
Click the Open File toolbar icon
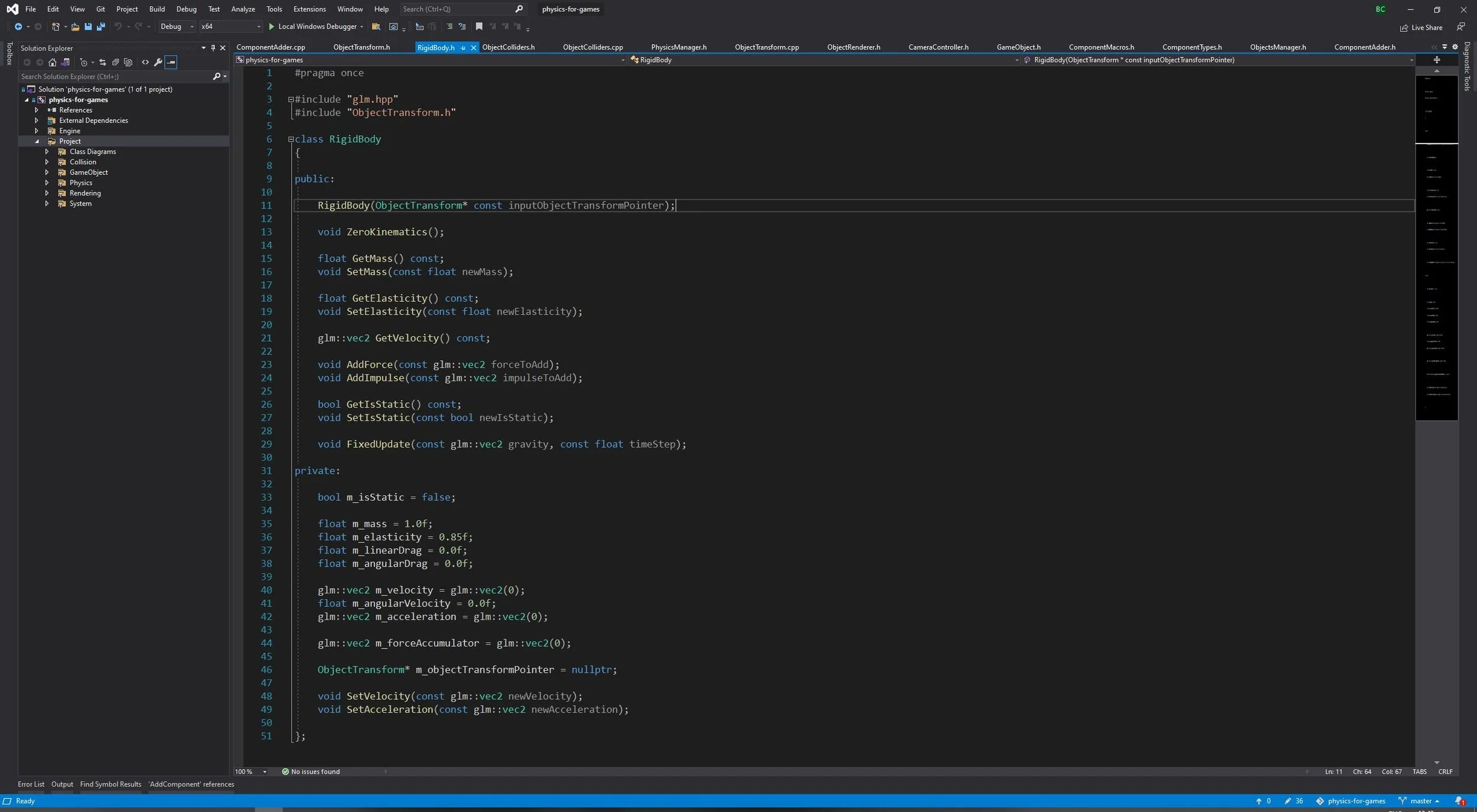tap(75, 27)
